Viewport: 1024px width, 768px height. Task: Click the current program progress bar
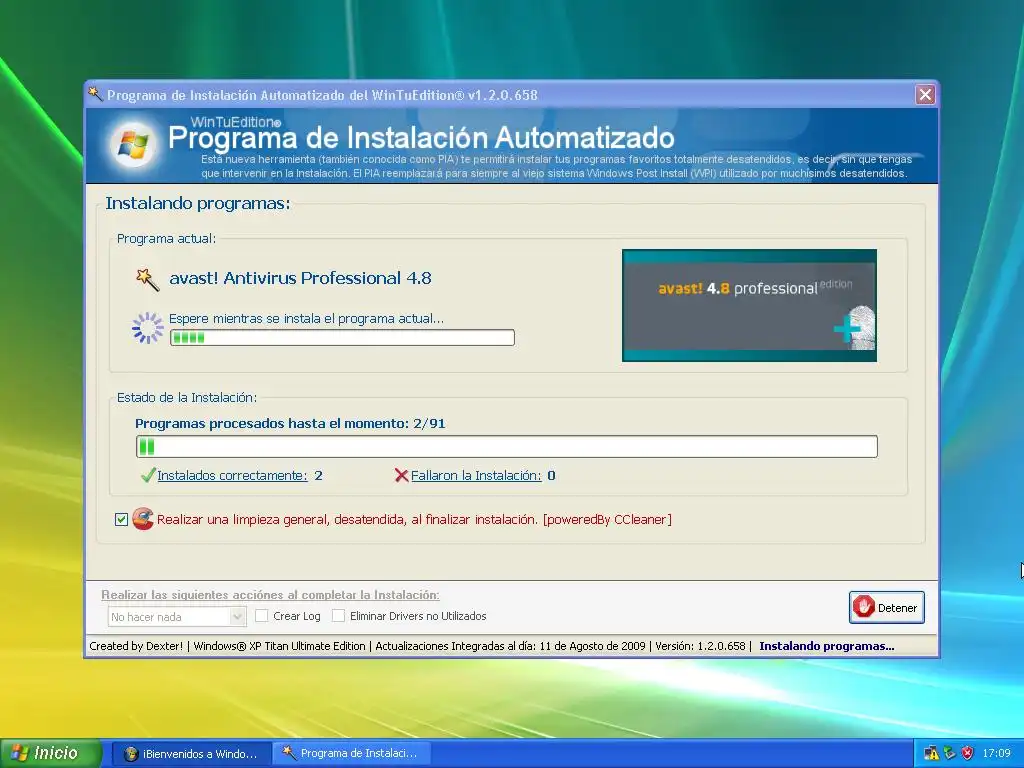[342, 338]
